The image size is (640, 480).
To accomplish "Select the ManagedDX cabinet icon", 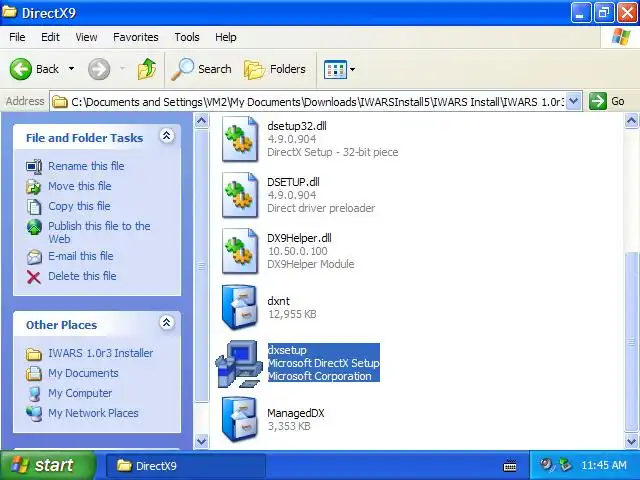I will click(x=240, y=419).
